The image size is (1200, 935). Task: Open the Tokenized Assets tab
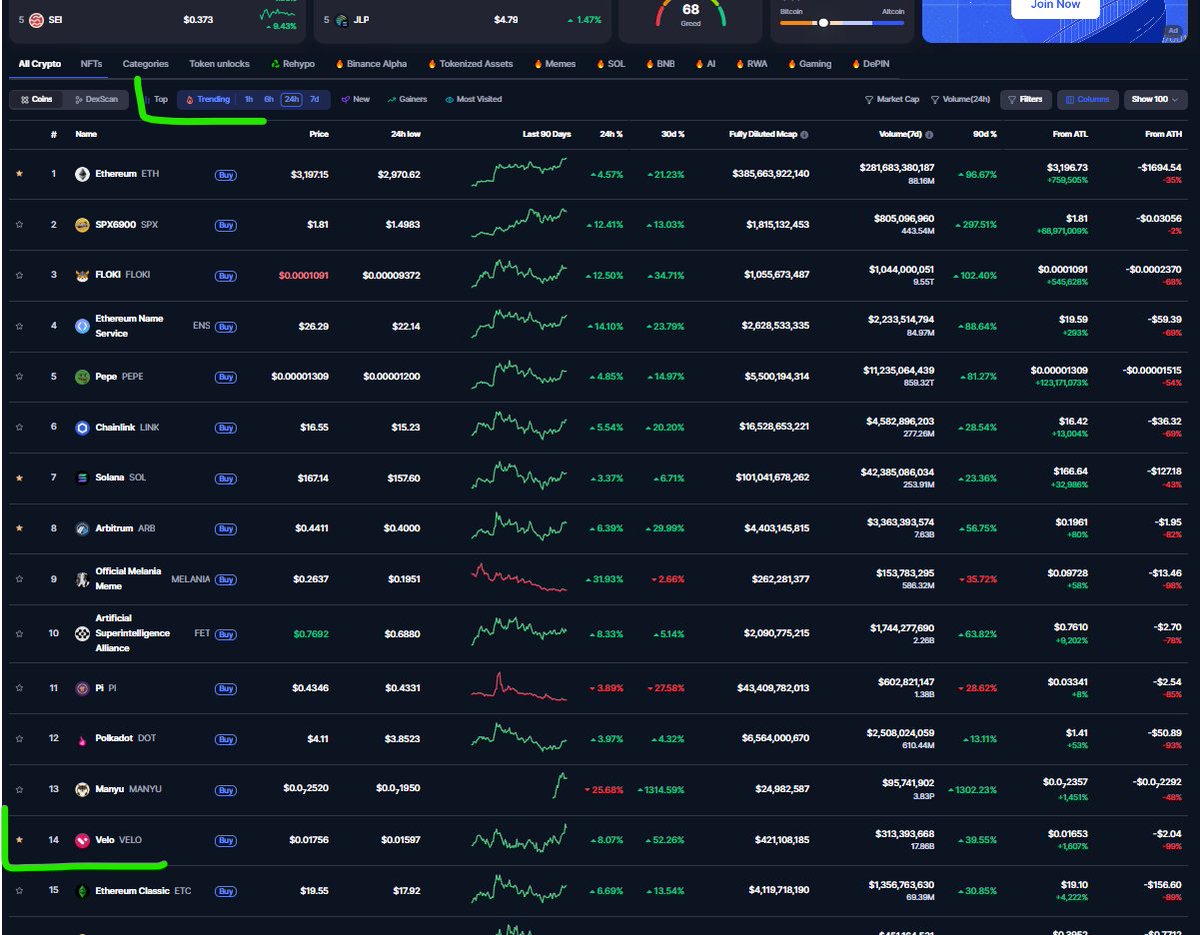coord(470,64)
